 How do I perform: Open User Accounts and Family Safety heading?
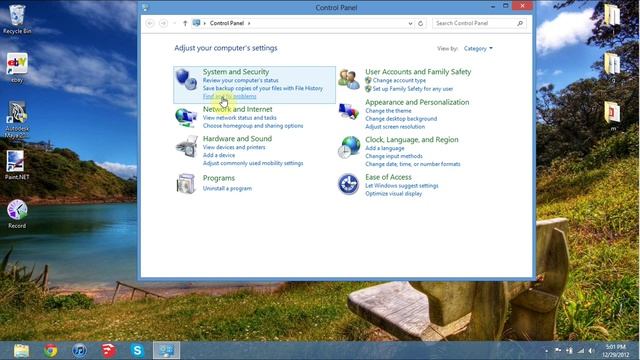coord(418,72)
